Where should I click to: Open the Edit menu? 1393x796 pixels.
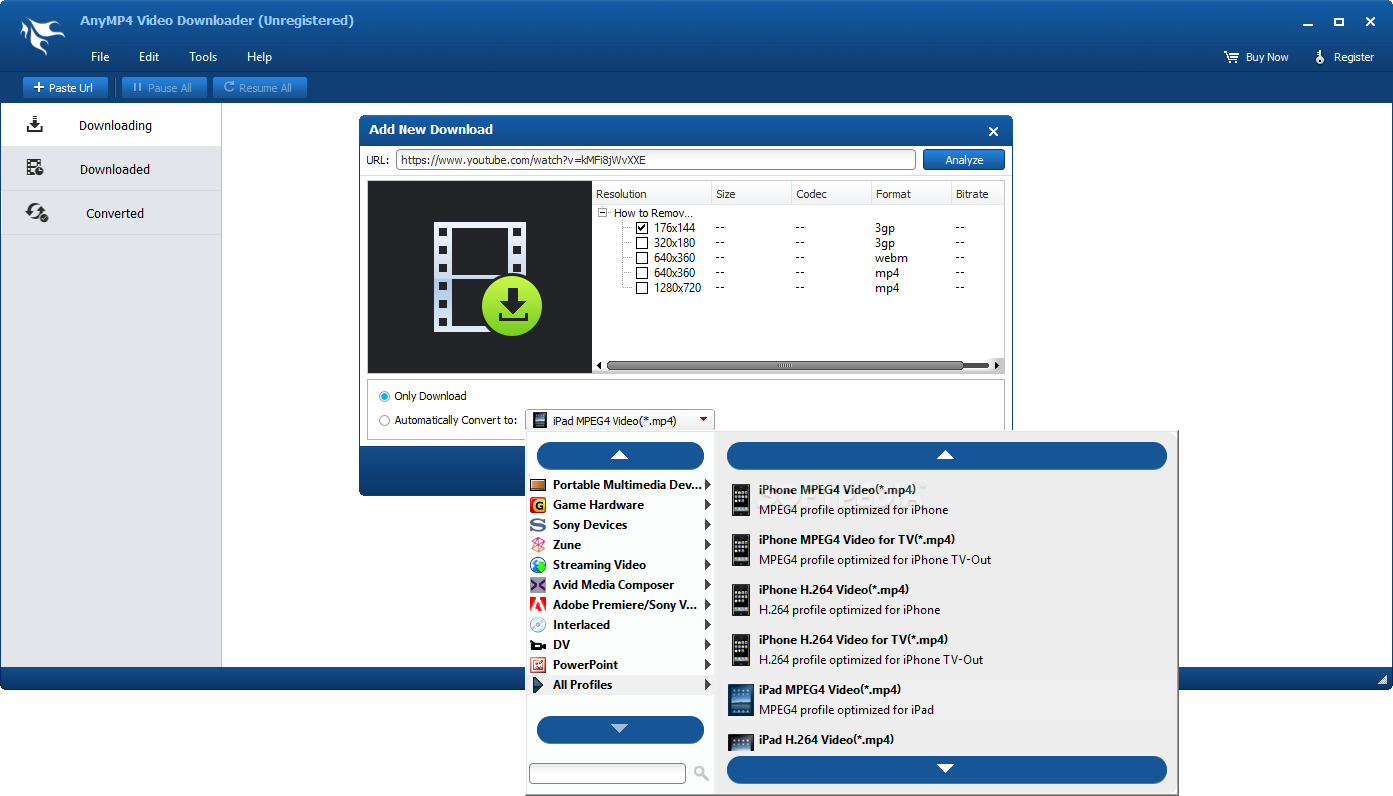[x=149, y=57]
